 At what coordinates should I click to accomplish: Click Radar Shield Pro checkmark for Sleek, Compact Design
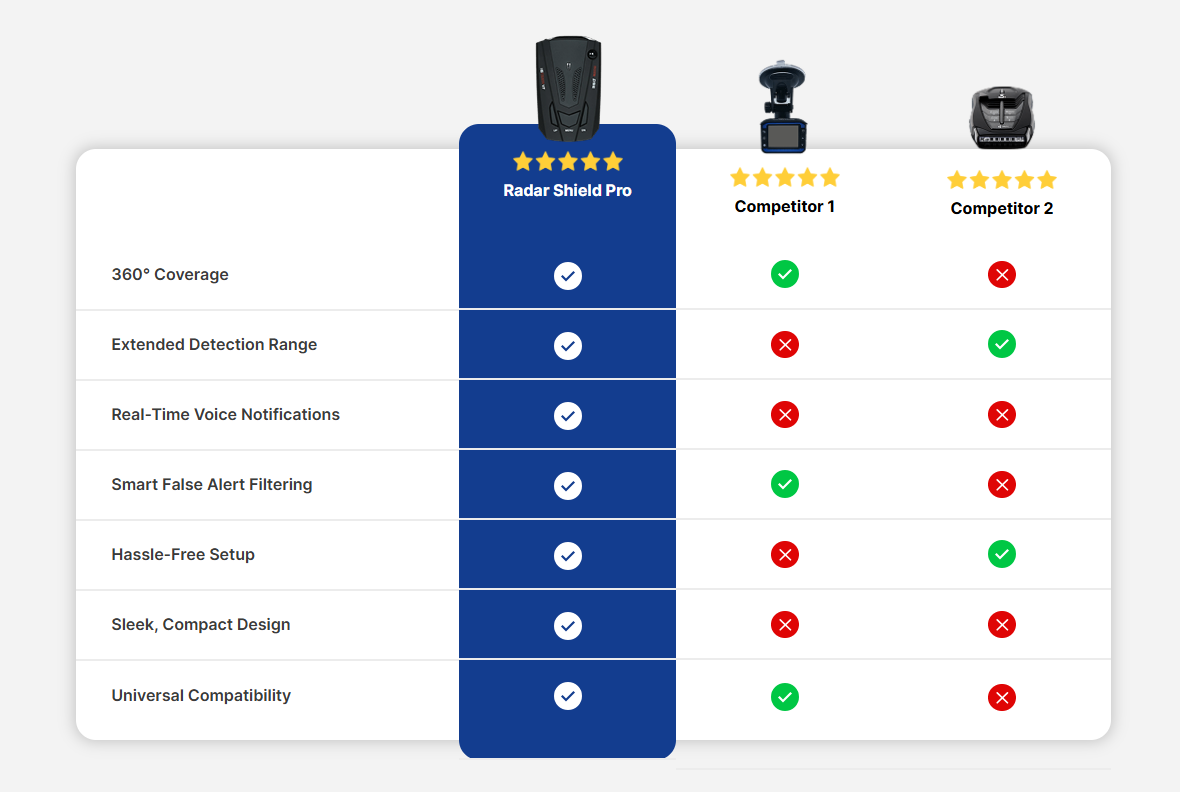coord(568,626)
